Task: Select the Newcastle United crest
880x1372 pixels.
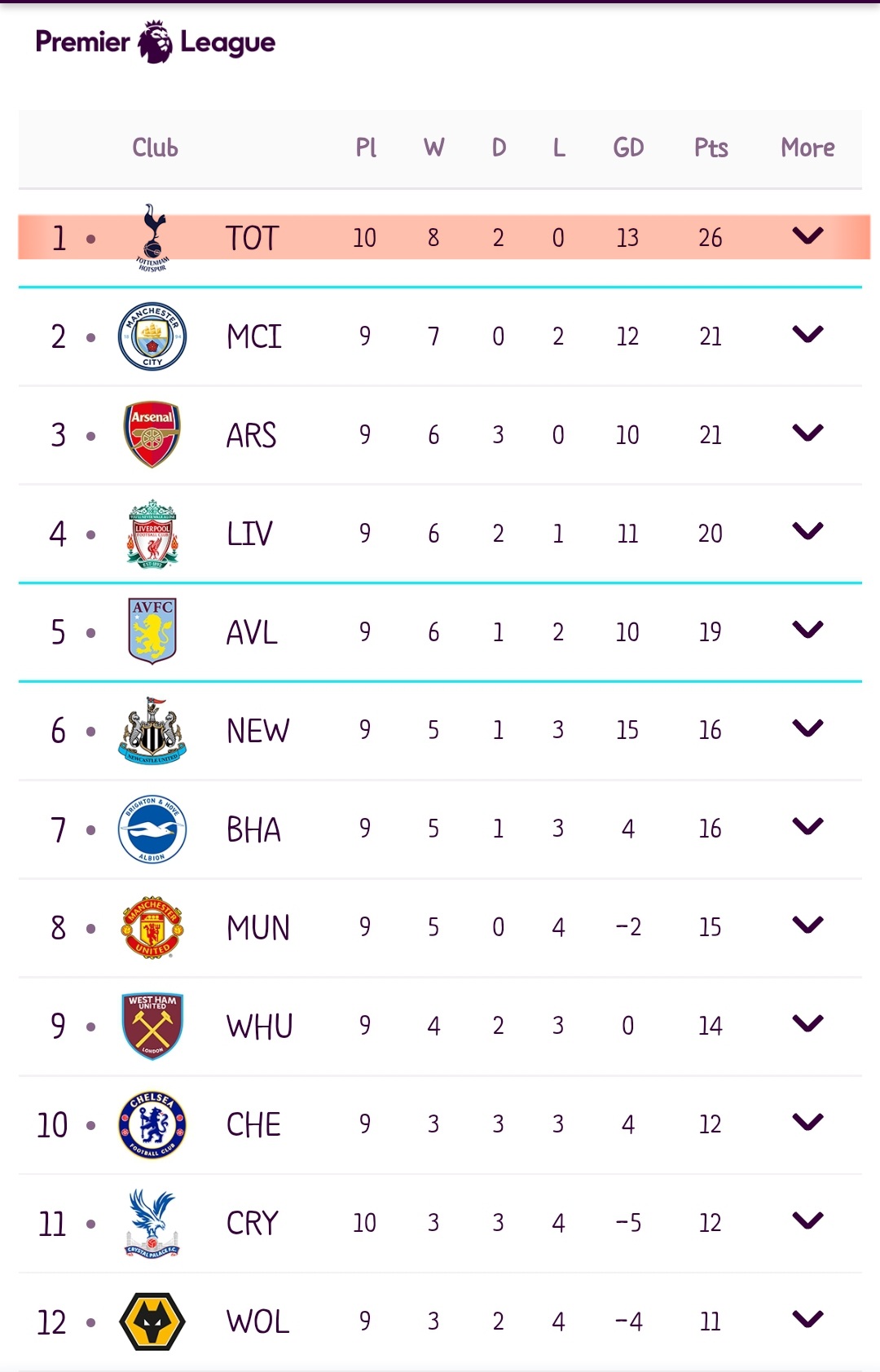Action: 152,731
